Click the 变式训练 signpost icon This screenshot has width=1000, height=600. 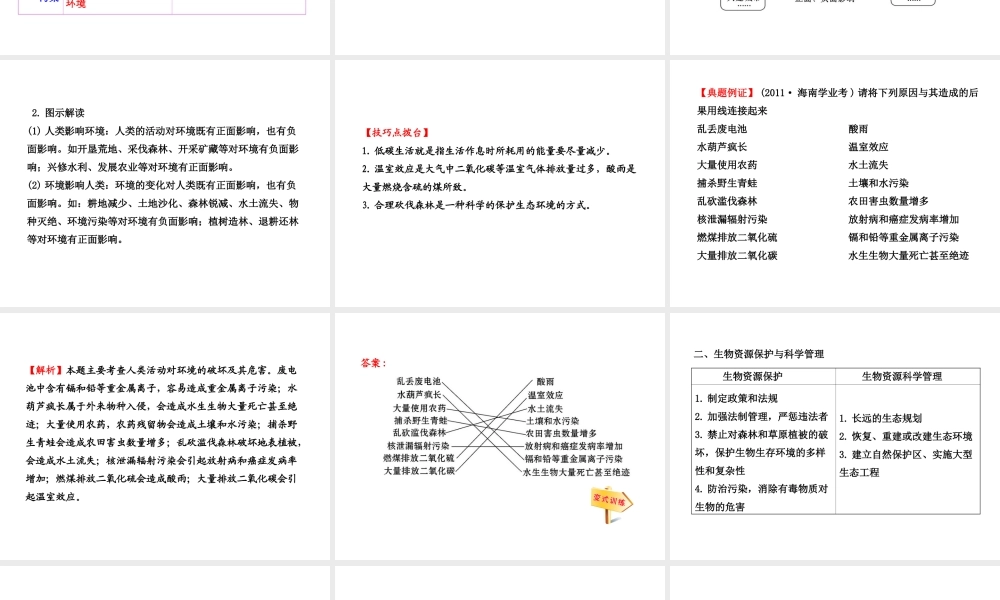pyautogui.click(x=612, y=506)
